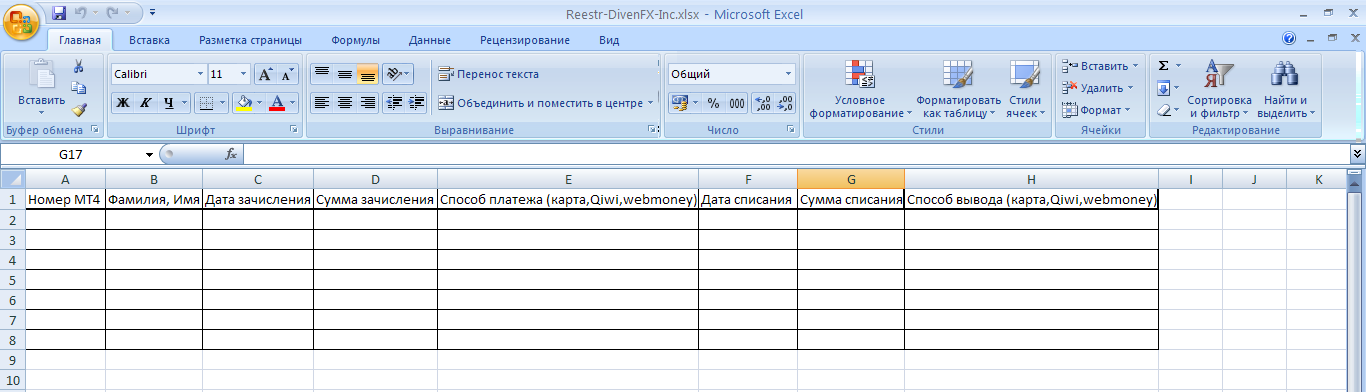
Task: Align cell content to the middle vertically
Action: click(x=344, y=74)
